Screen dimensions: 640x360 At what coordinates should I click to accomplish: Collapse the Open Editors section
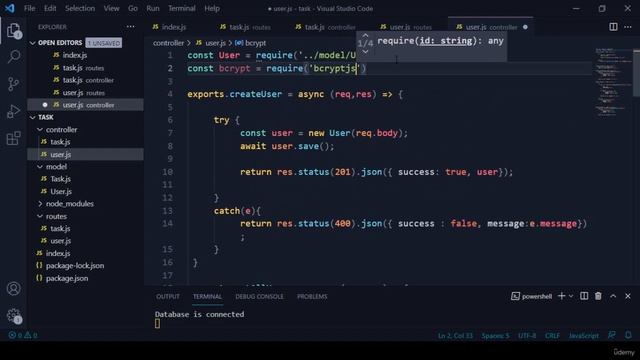[x=33, y=43]
